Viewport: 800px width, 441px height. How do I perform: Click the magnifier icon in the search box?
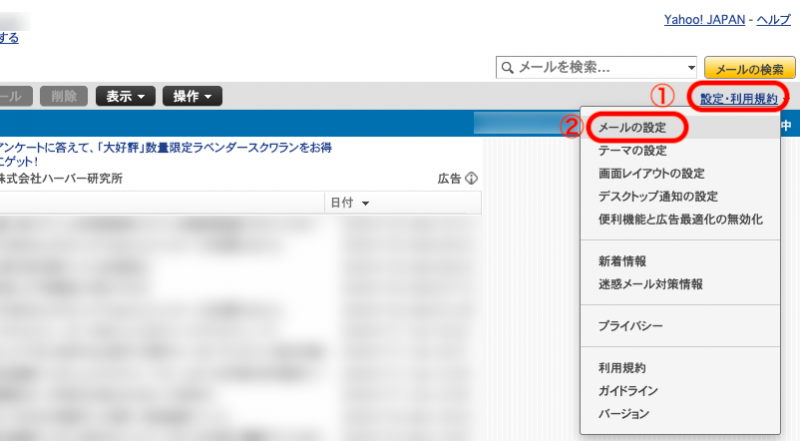[x=507, y=67]
